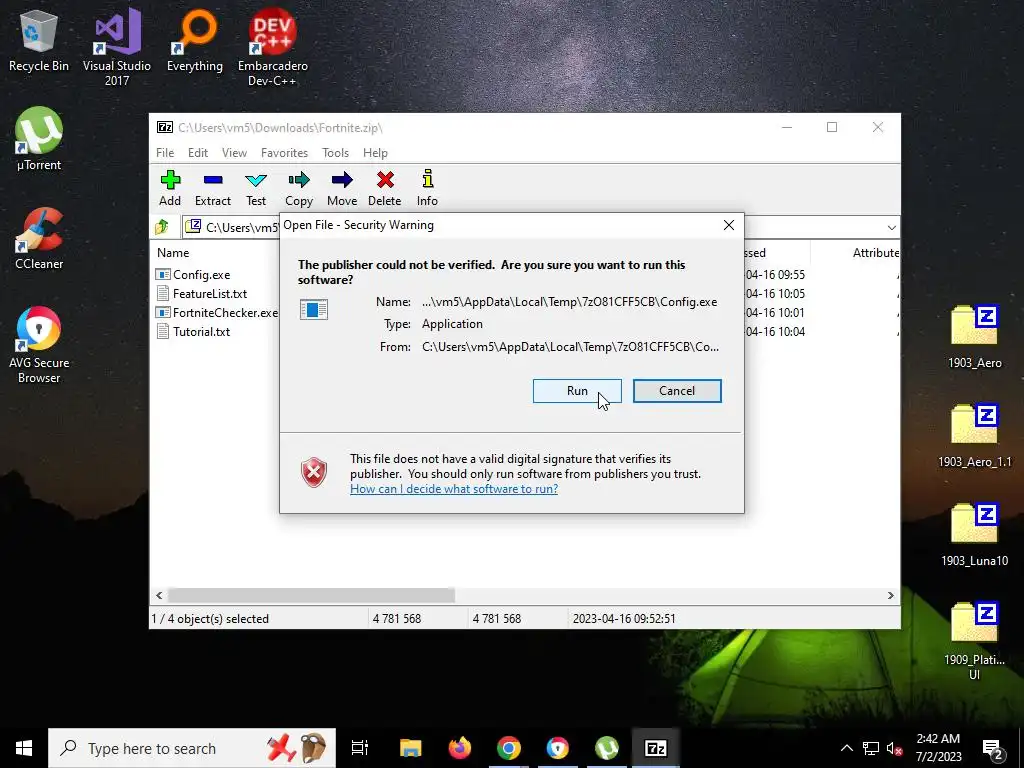Image resolution: width=1024 pixels, height=768 pixels.
Task: Click the Name column header
Action: tap(173, 253)
